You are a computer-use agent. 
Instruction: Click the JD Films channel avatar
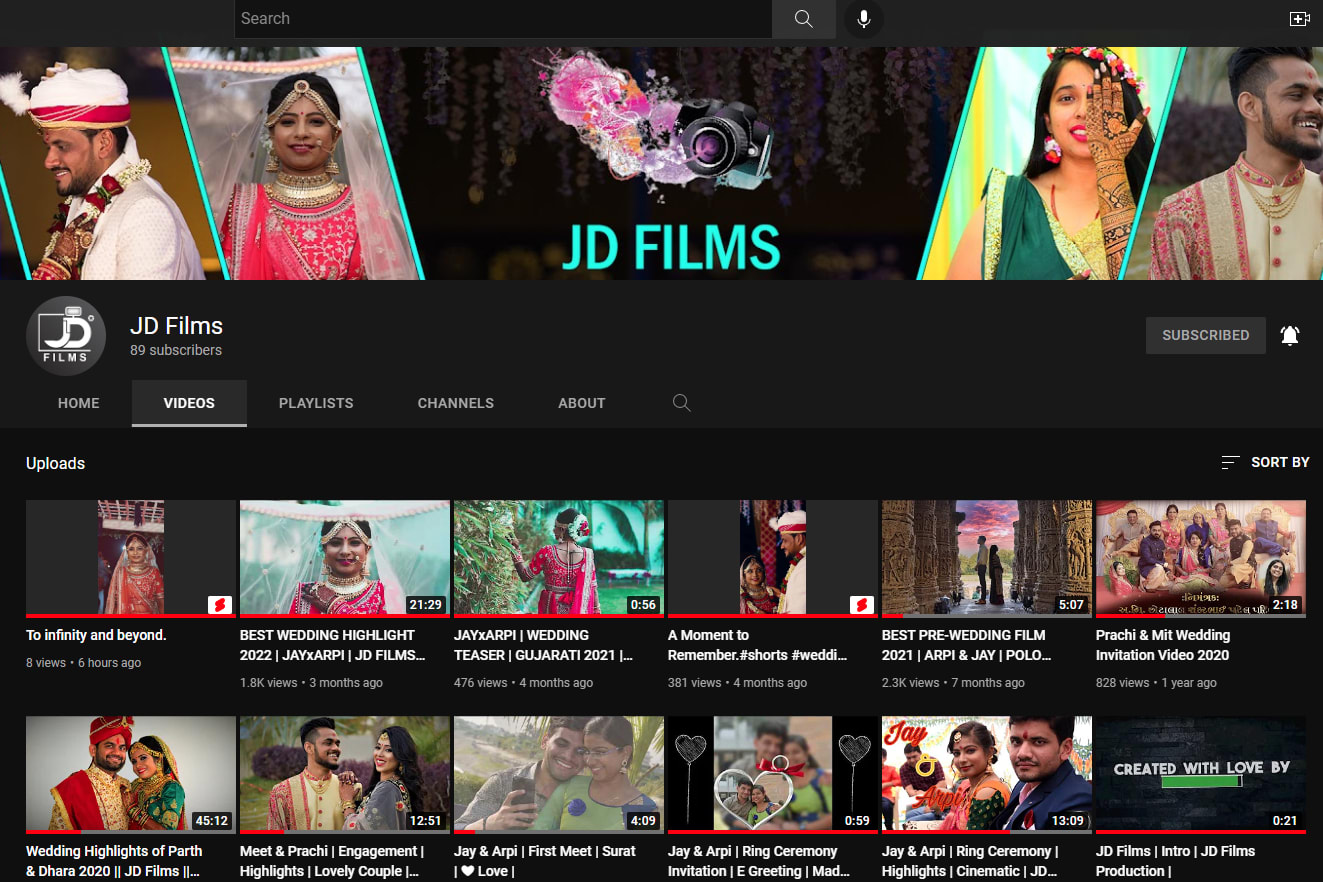[x=66, y=336]
